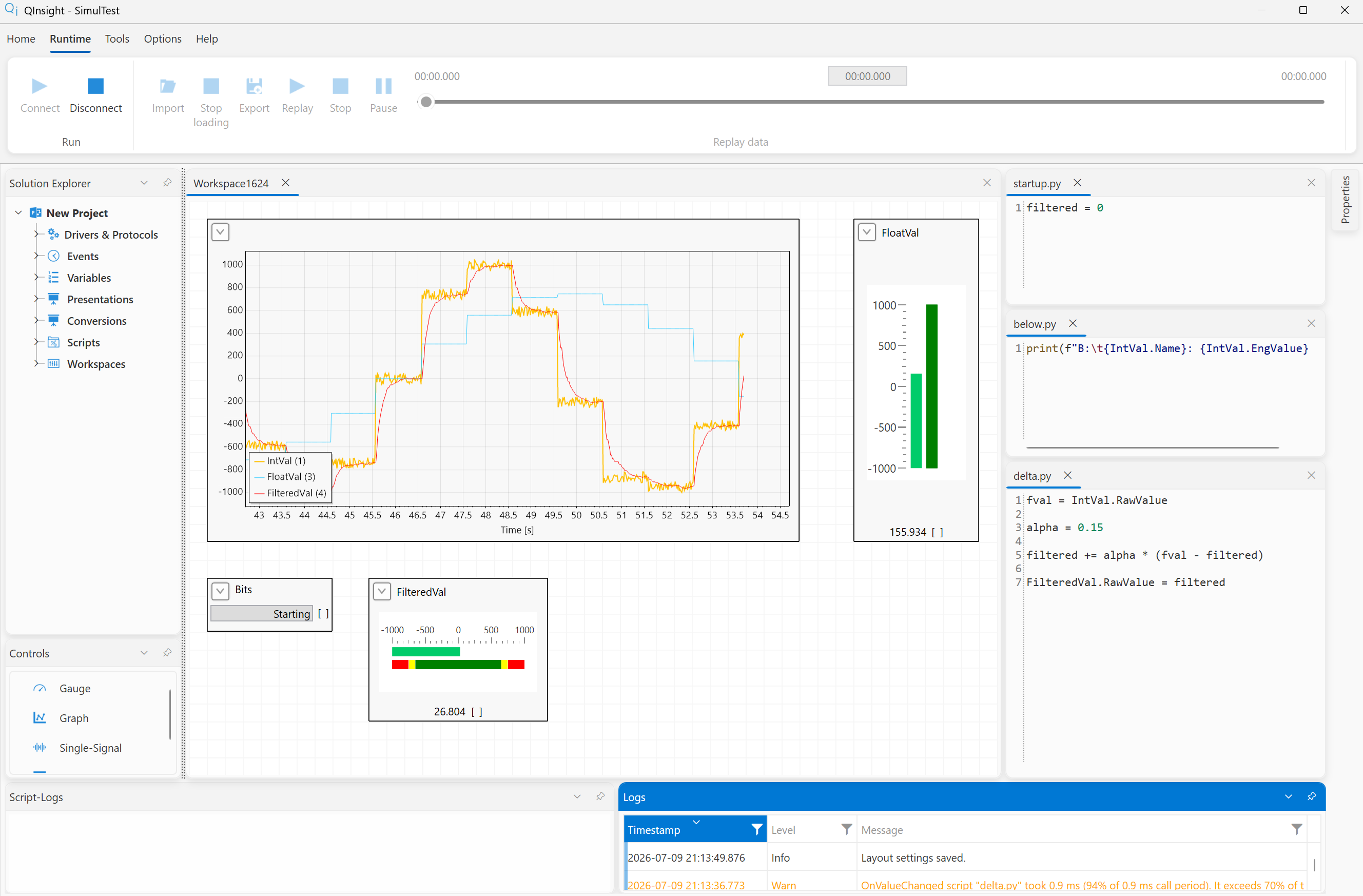Click the Presentations icon
Screen dimensions: 1363x896
click(53, 299)
